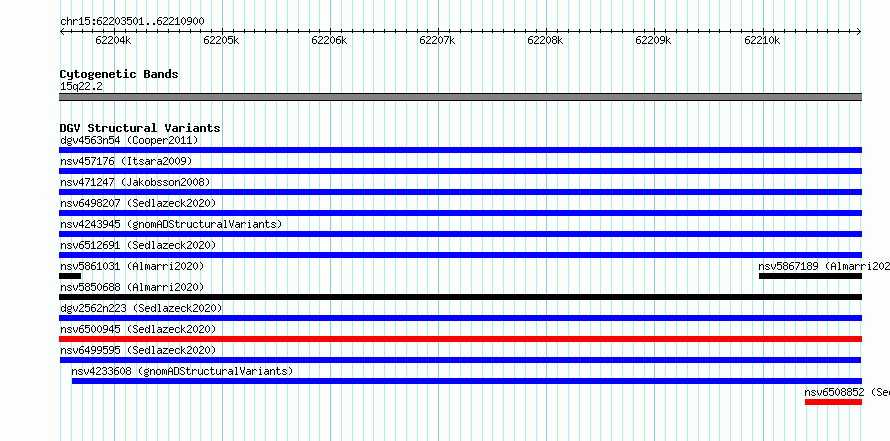Click the 62208k ruler position
This screenshot has width=890, height=441.
coord(545,40)
